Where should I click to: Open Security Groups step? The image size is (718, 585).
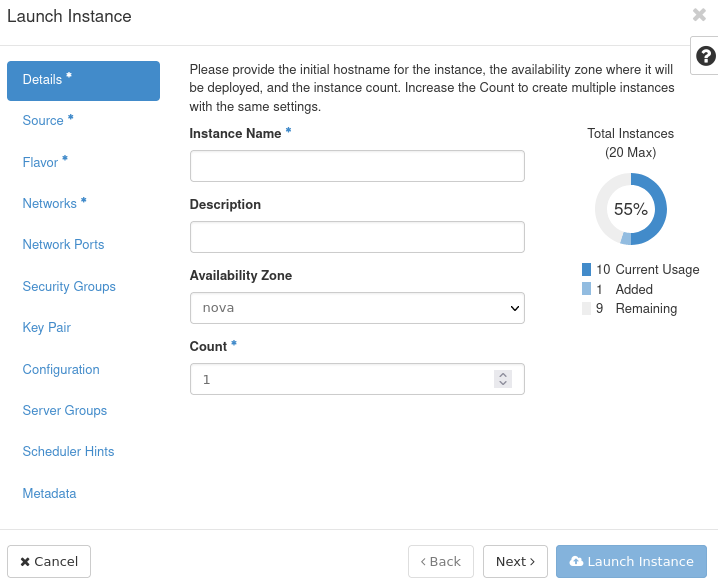pos(69,287)
